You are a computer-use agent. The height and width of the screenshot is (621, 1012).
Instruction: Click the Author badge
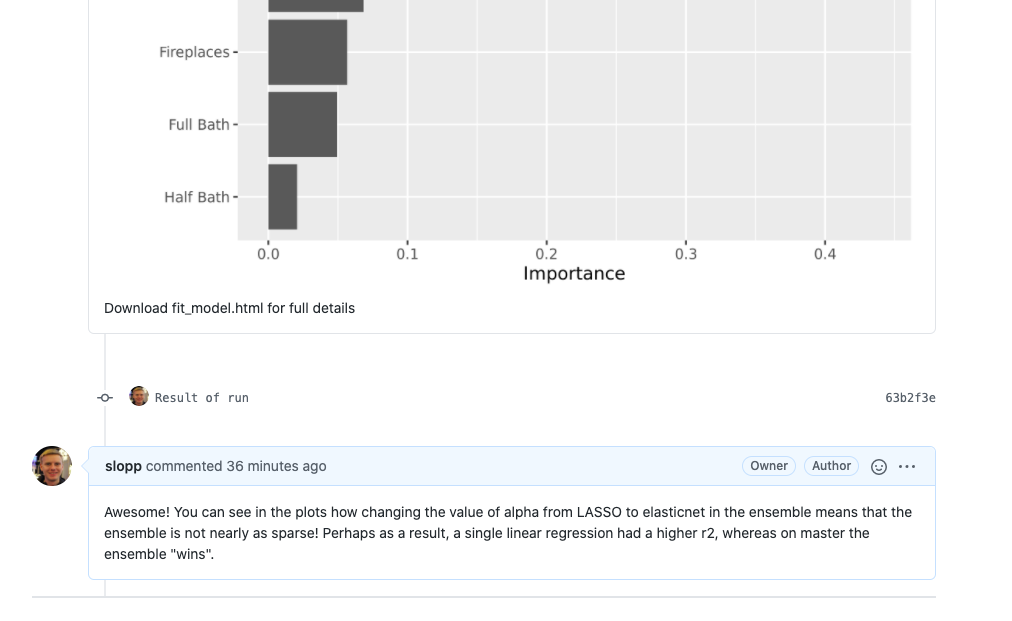pos(831,466)
